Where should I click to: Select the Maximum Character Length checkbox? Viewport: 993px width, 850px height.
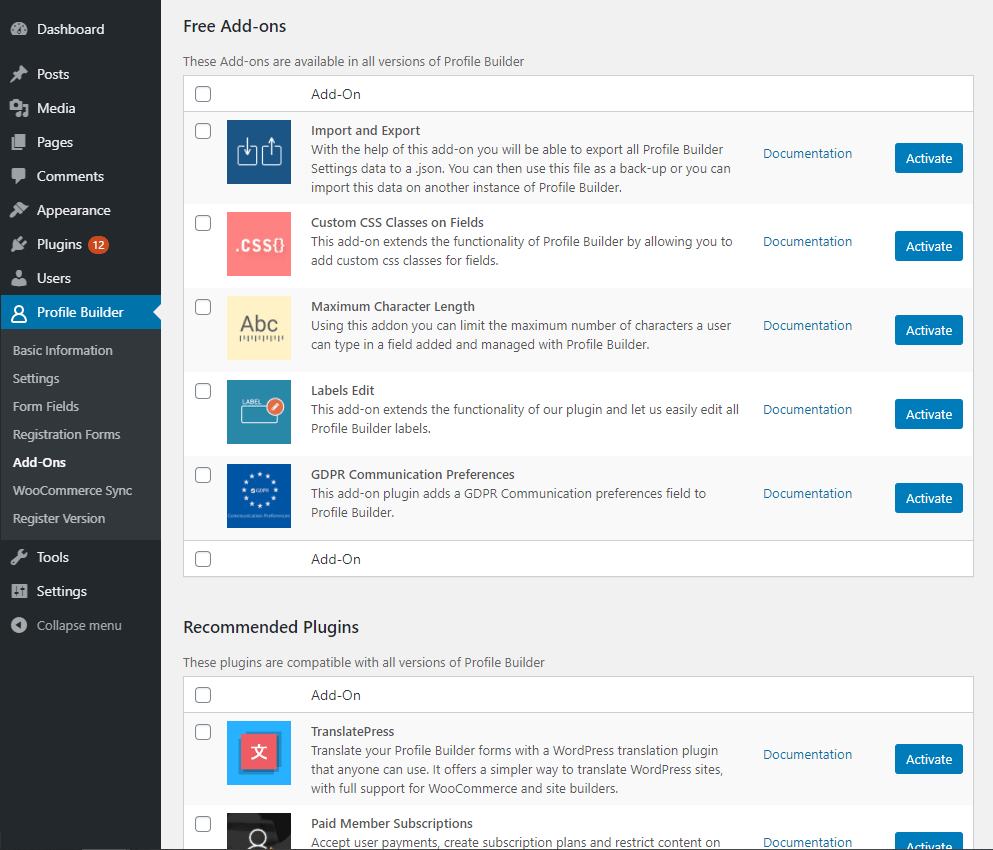point(203,307)
